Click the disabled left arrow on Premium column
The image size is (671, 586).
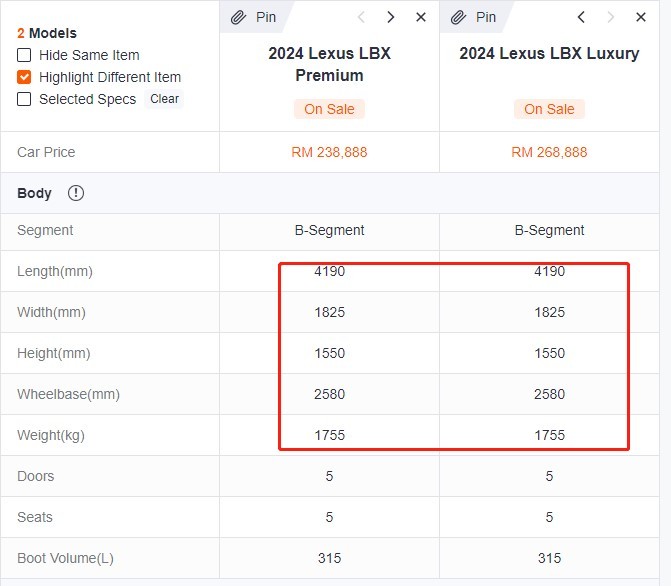point(361,17)
